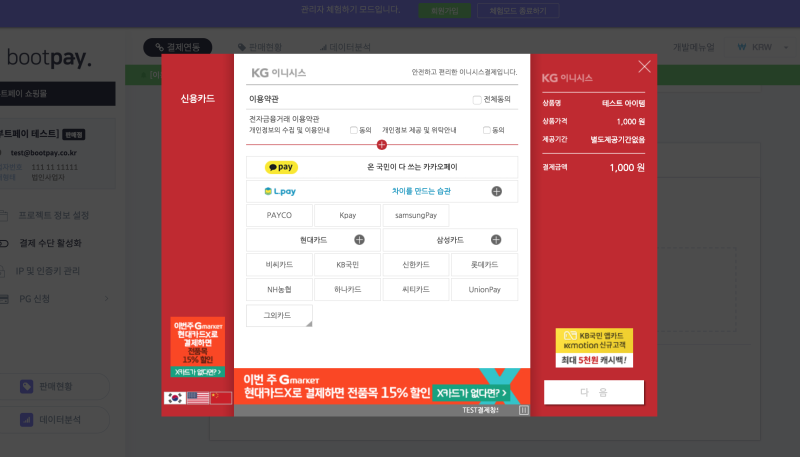Select NH농협 card

(279, 289)
